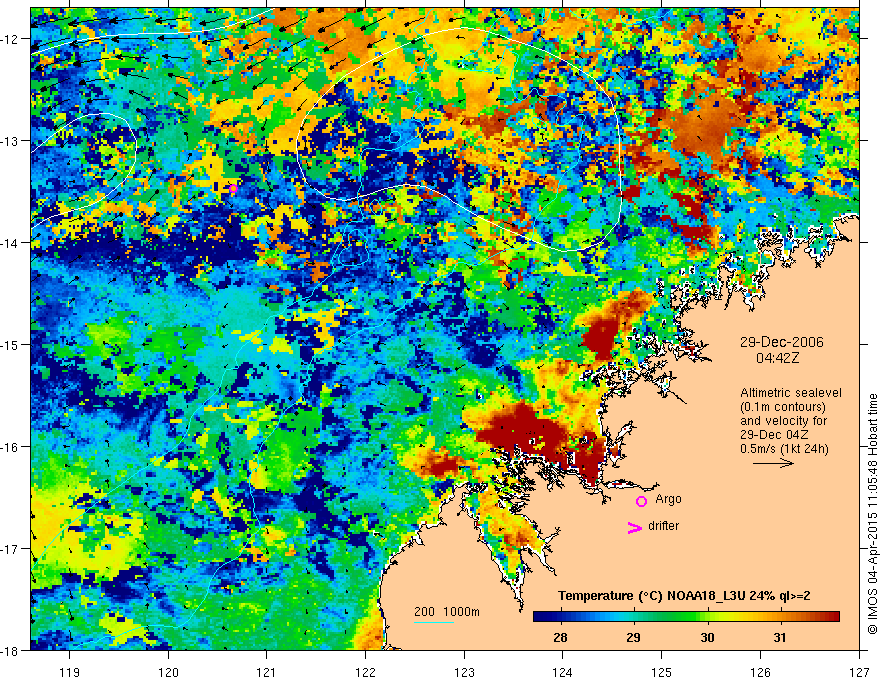Click longitude axis label 125
Screen dimensions: 880x680
662,672
